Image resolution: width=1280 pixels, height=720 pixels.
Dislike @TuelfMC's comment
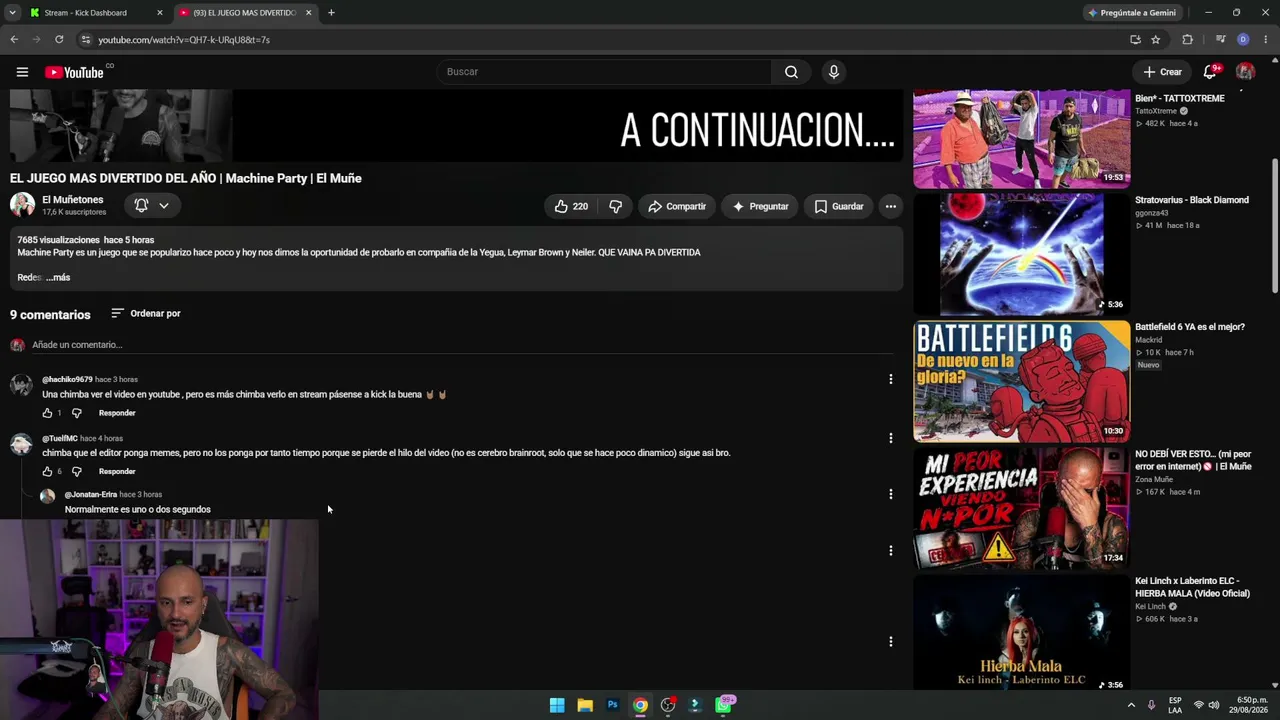coord(76,471)
